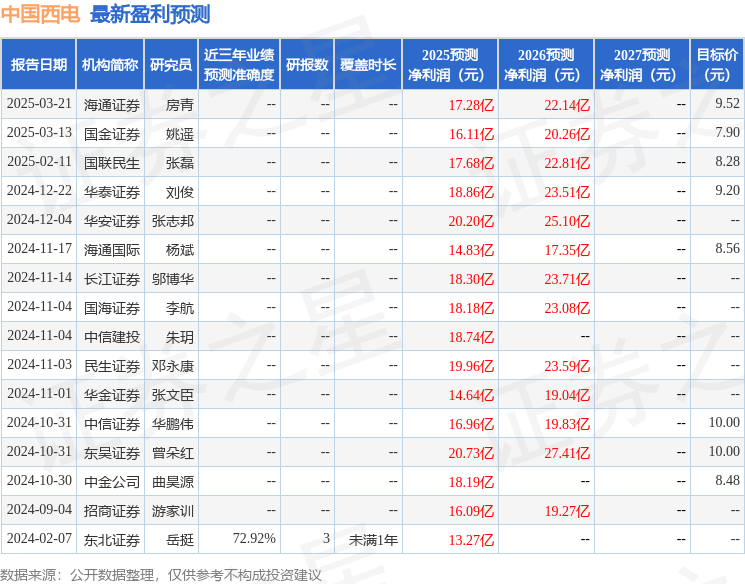Select the 华金证券 institution cell
Screen dimensions: 745x584
pos(112,395)
